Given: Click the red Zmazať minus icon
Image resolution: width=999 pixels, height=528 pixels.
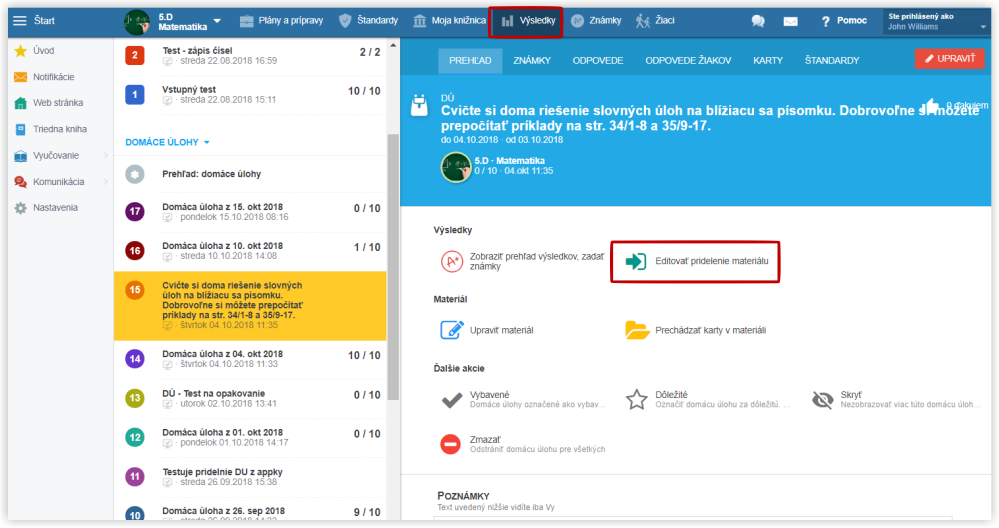Looking at the screenshot, I should pyautogui.click(x=450, y=444).
